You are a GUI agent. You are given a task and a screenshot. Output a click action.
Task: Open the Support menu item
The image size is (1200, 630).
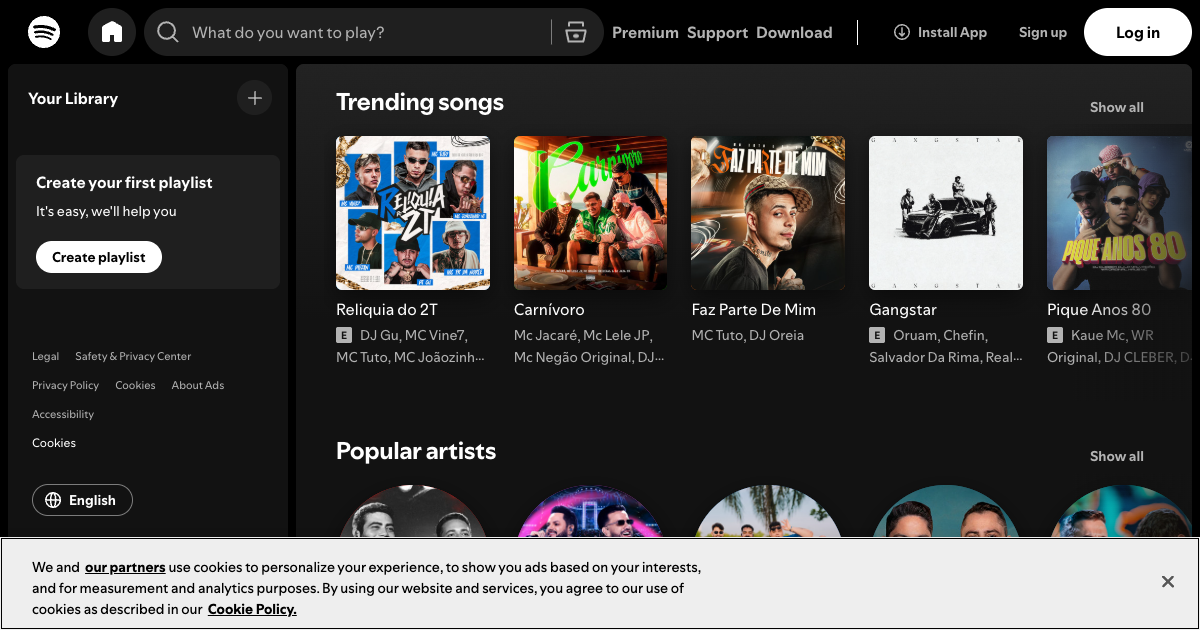click(717, 32)
